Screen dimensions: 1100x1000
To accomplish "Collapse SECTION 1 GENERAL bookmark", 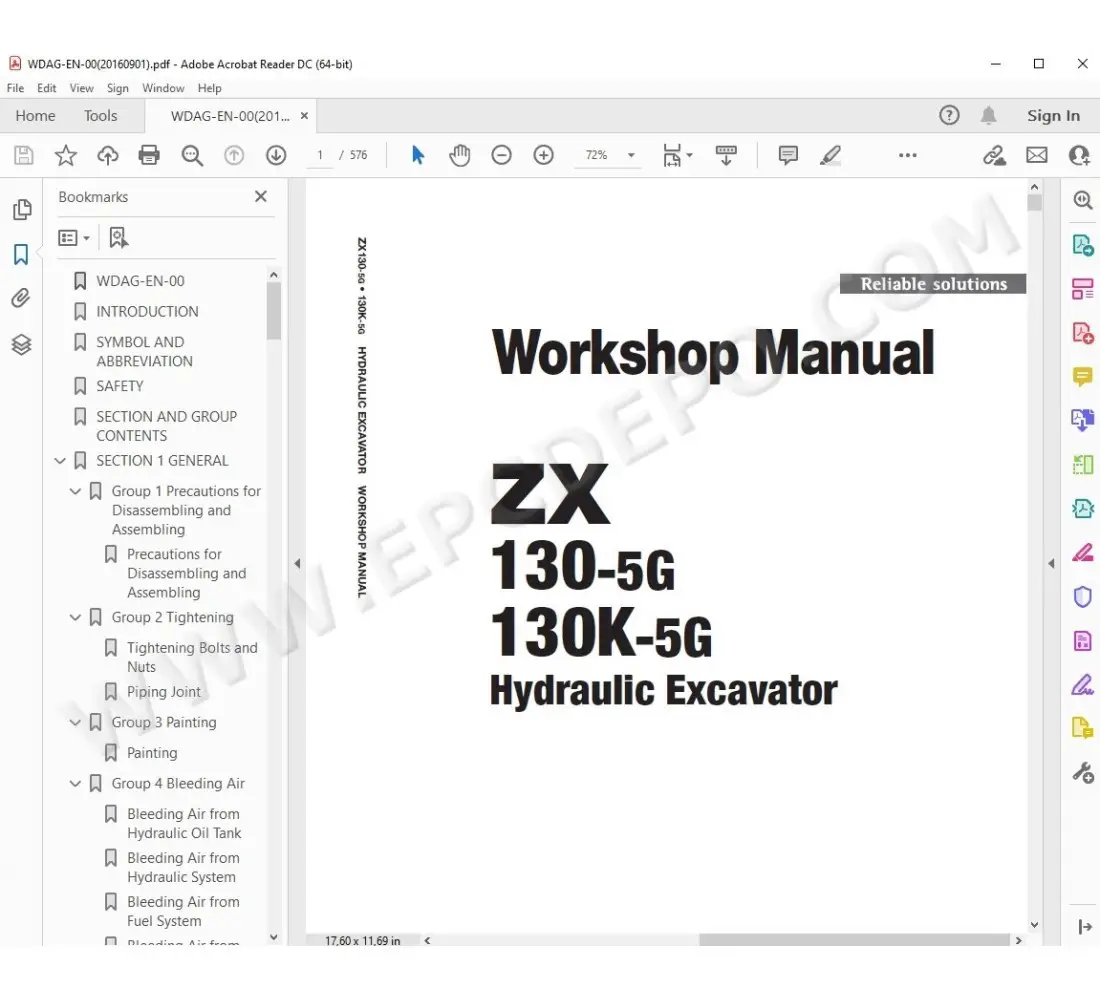I will pyautogui.click(x=60, y=461).
